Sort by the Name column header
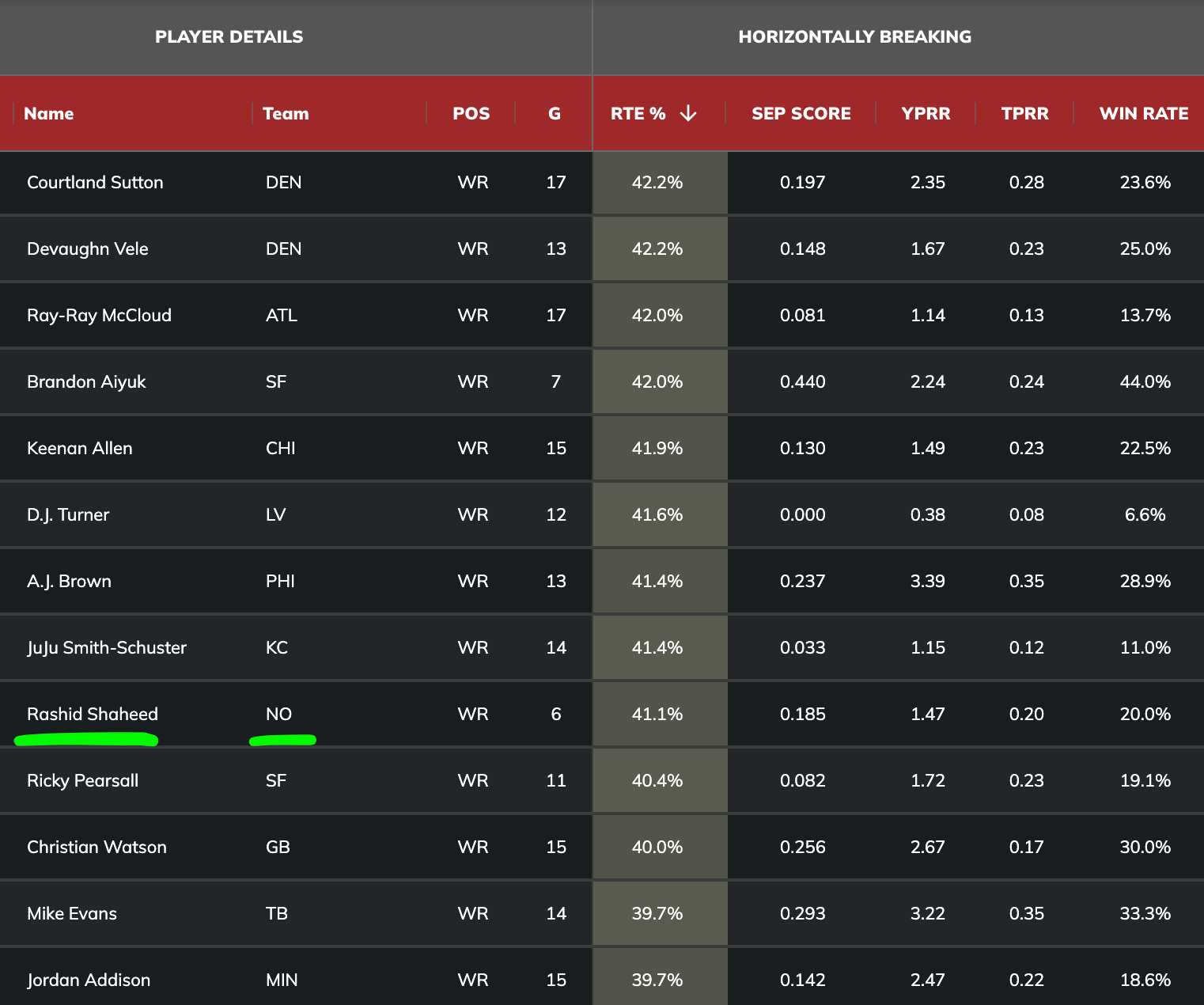 [x=48, y=113]
